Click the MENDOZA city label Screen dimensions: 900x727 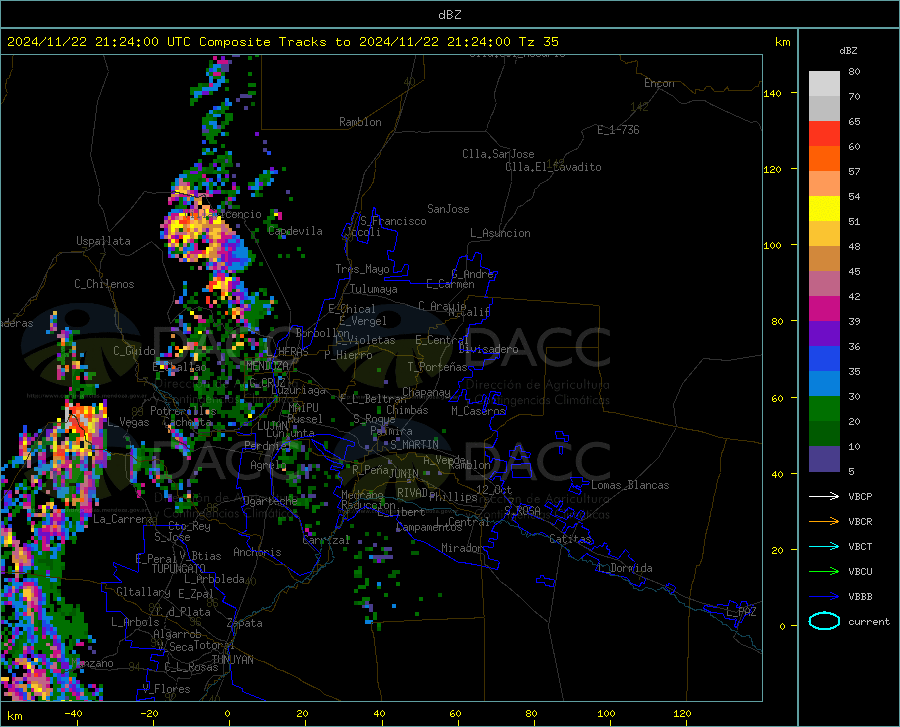click(267, 366)
